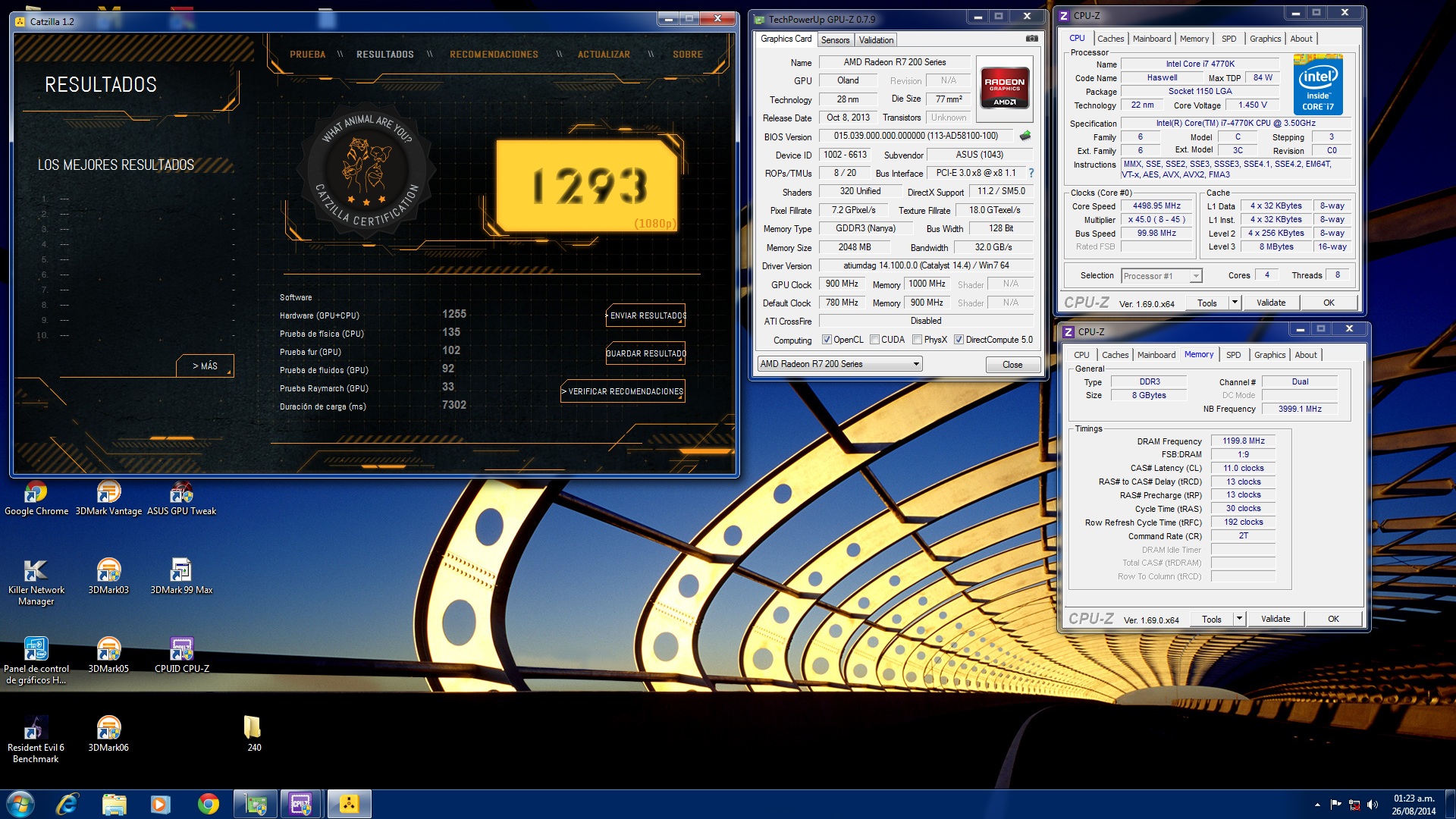Toggle OpenCL checkbox in GPU-Z

click(x=827, y=340)
